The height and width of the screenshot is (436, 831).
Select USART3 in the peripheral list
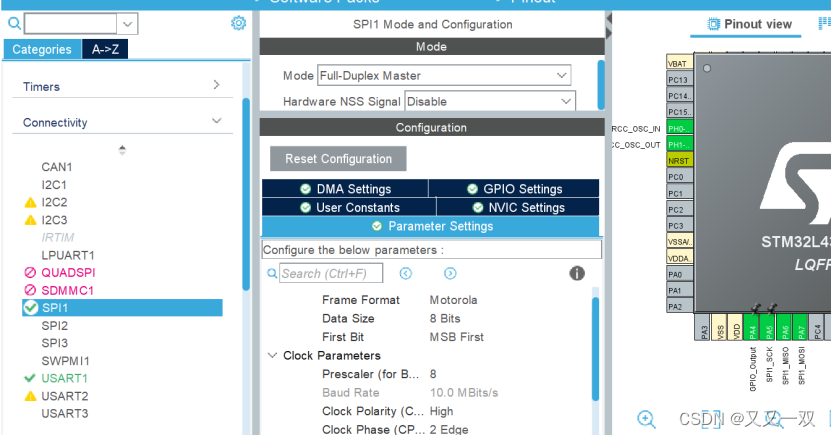65,413
